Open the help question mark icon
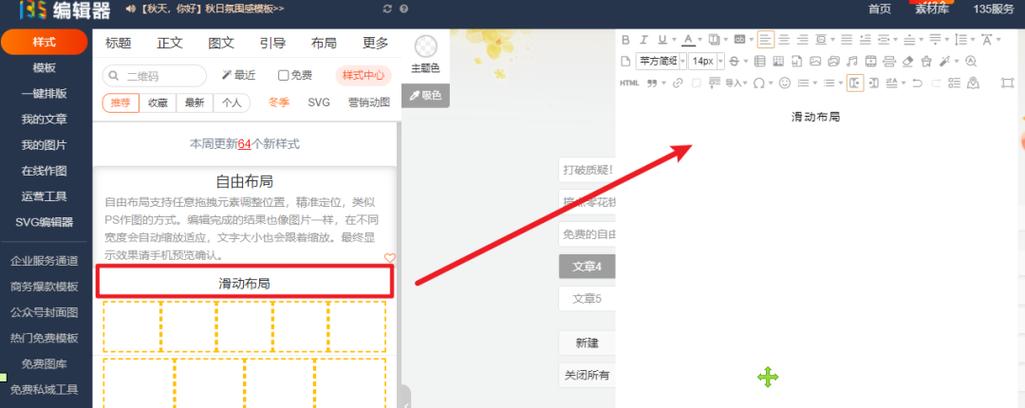This screenshot has height=408, width=1025. pos(404,8)
